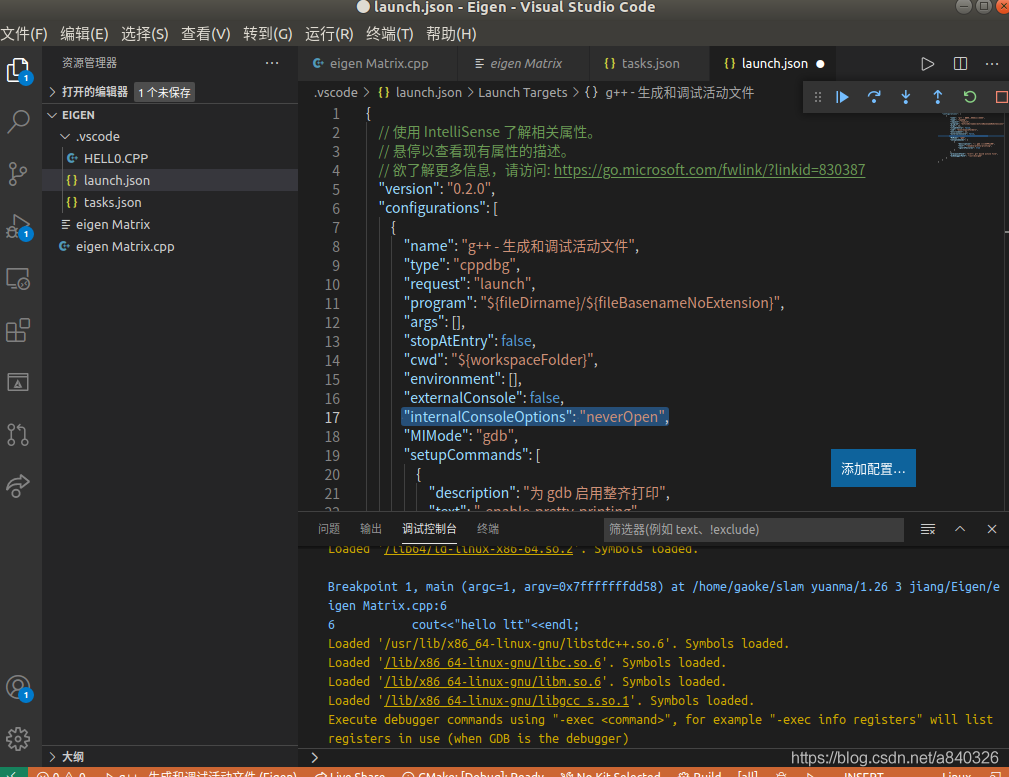The width and height of the screenshot is (1009, 777).
Task: Open the editor More Actions ellipsis
Action: (x=992, y=64)
